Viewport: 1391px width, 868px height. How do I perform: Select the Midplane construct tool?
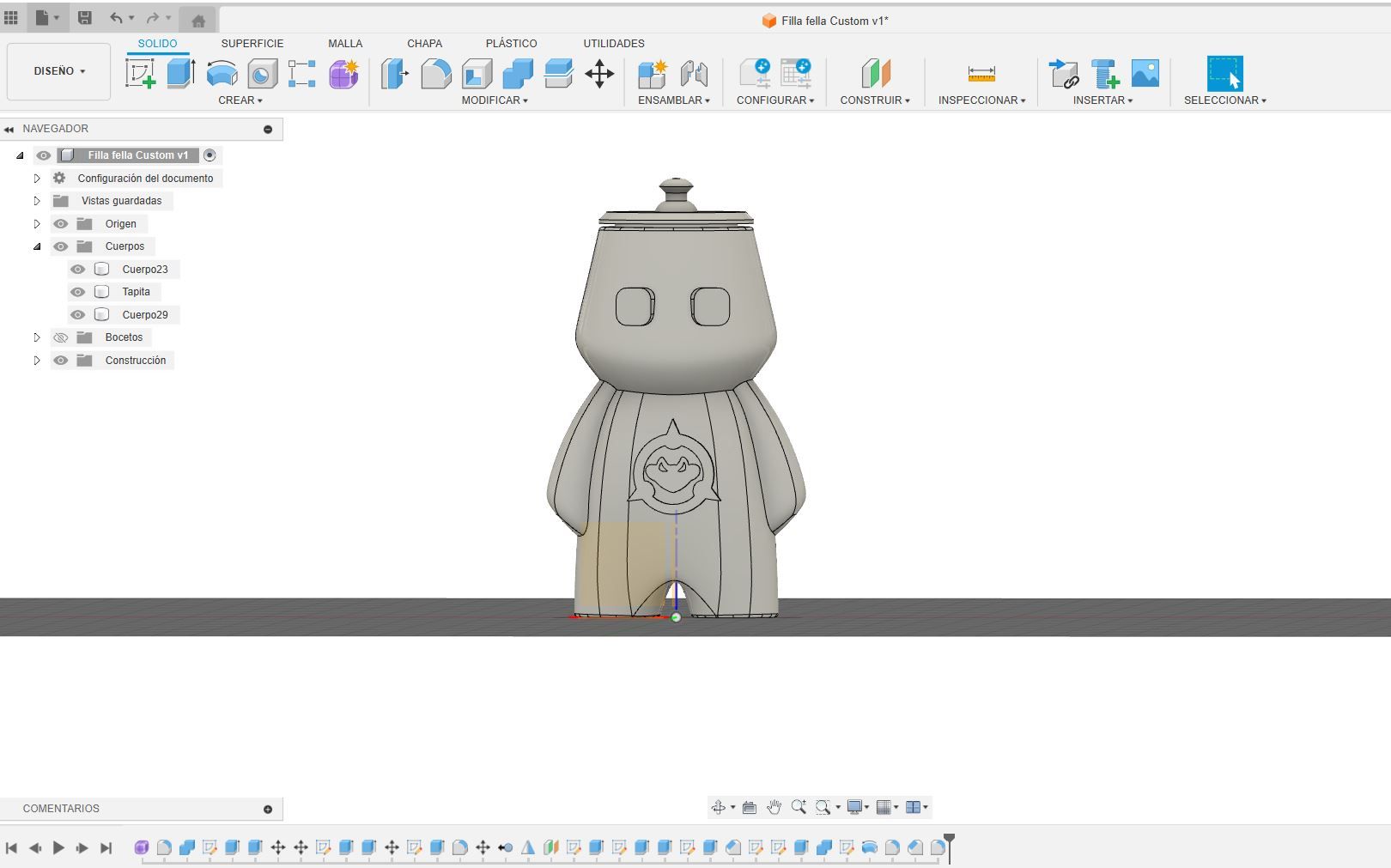click(x=876, y=74)
